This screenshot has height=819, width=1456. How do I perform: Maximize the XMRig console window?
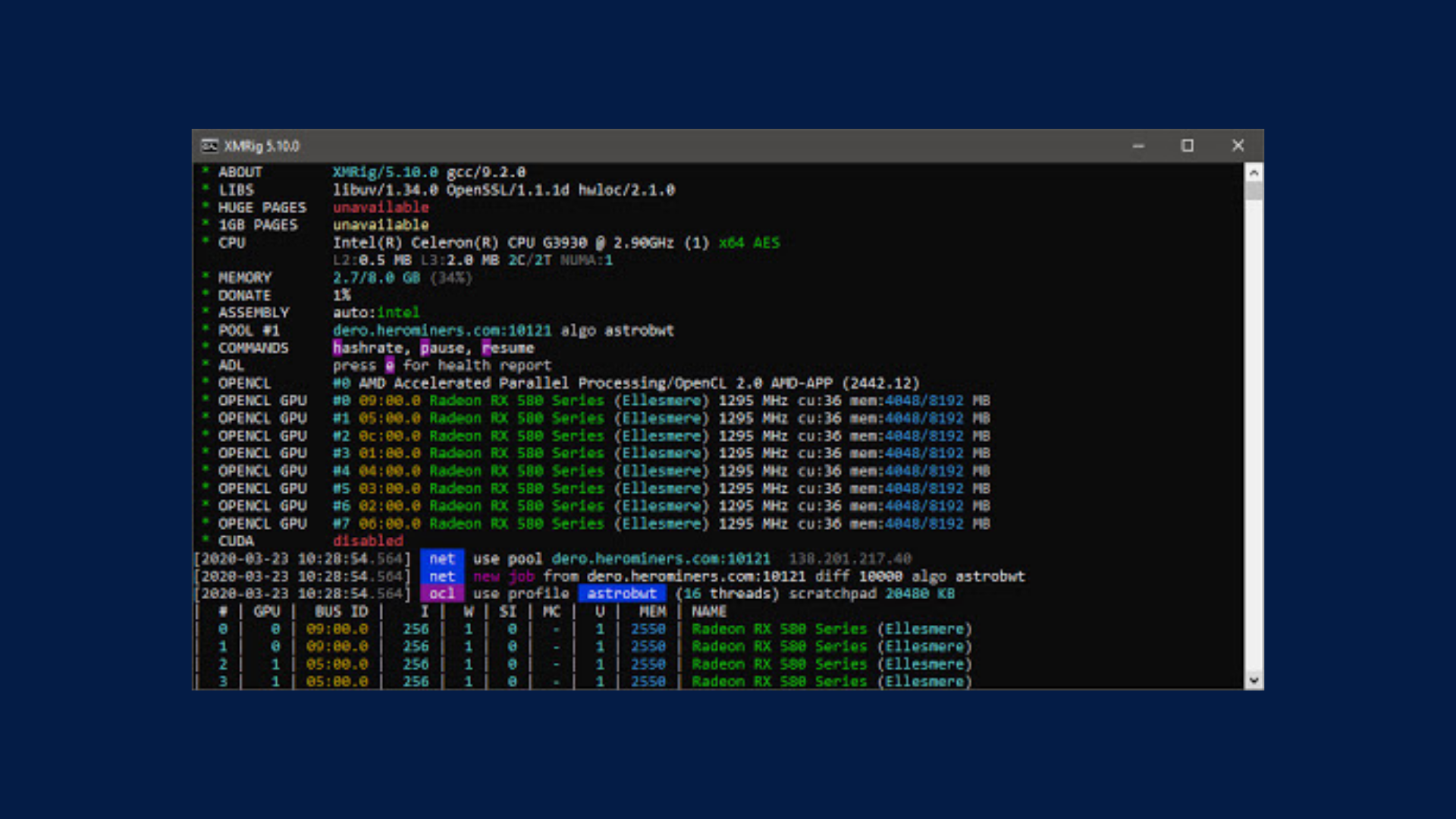[1188, 146]
